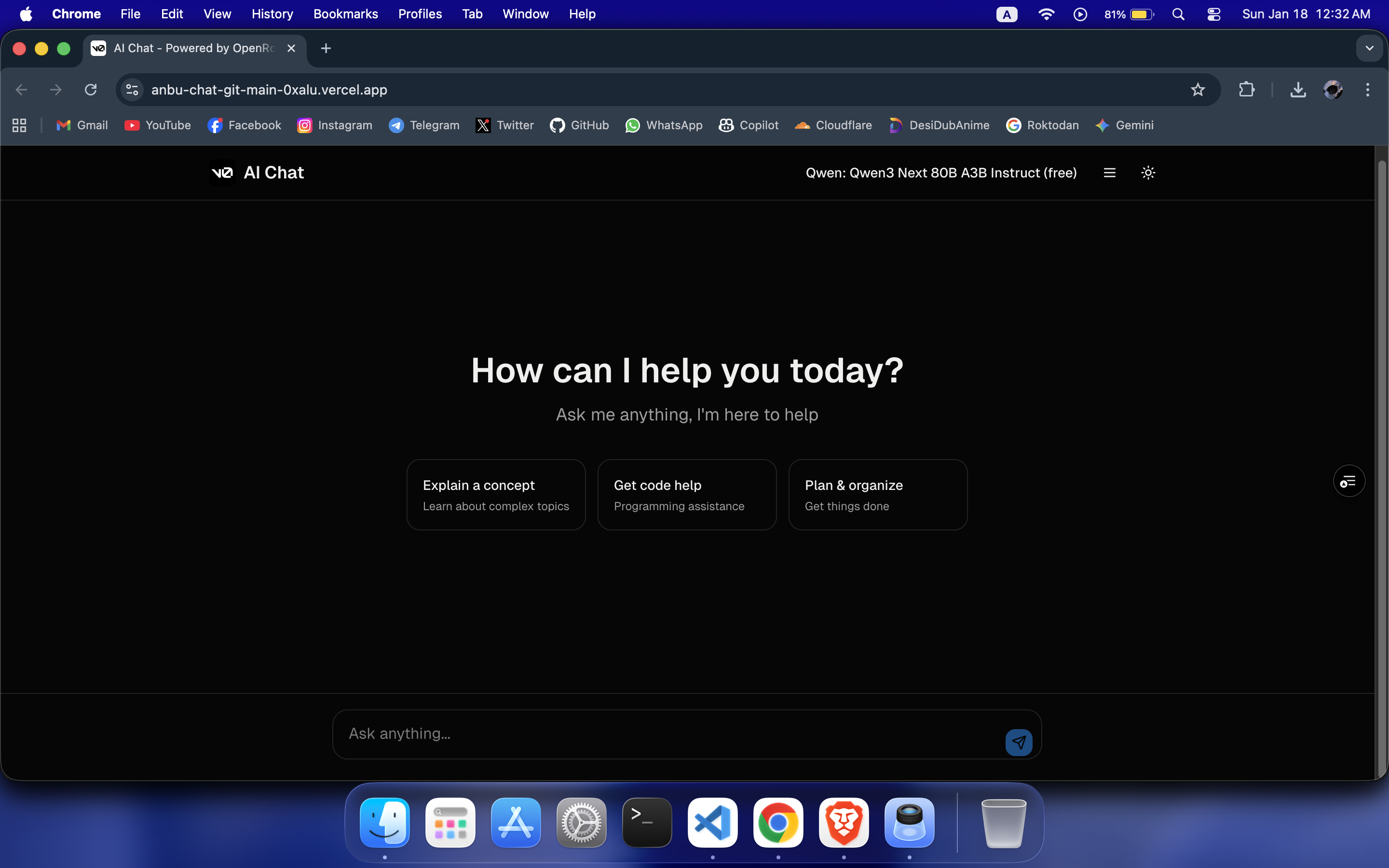Viewport: 1389px width, 868px height.
Task: Toggle light mode with the sun icon
Action: [x=1148, y=172]
